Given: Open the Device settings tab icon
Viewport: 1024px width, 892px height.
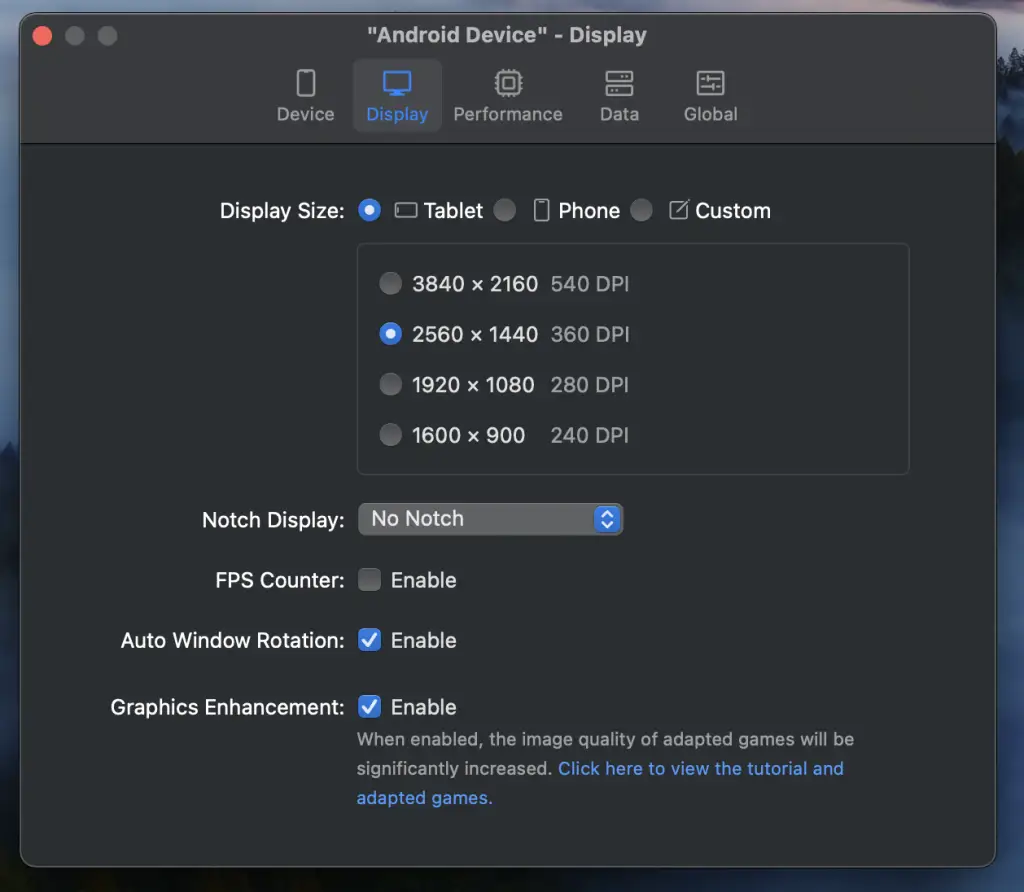Looking at the screenshot, I should click(305, 82).
